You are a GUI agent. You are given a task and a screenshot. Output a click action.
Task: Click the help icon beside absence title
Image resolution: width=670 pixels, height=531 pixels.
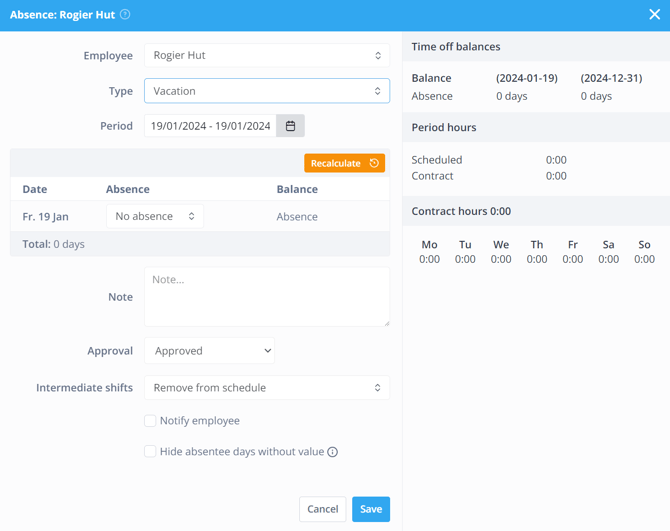click(125, 15)
